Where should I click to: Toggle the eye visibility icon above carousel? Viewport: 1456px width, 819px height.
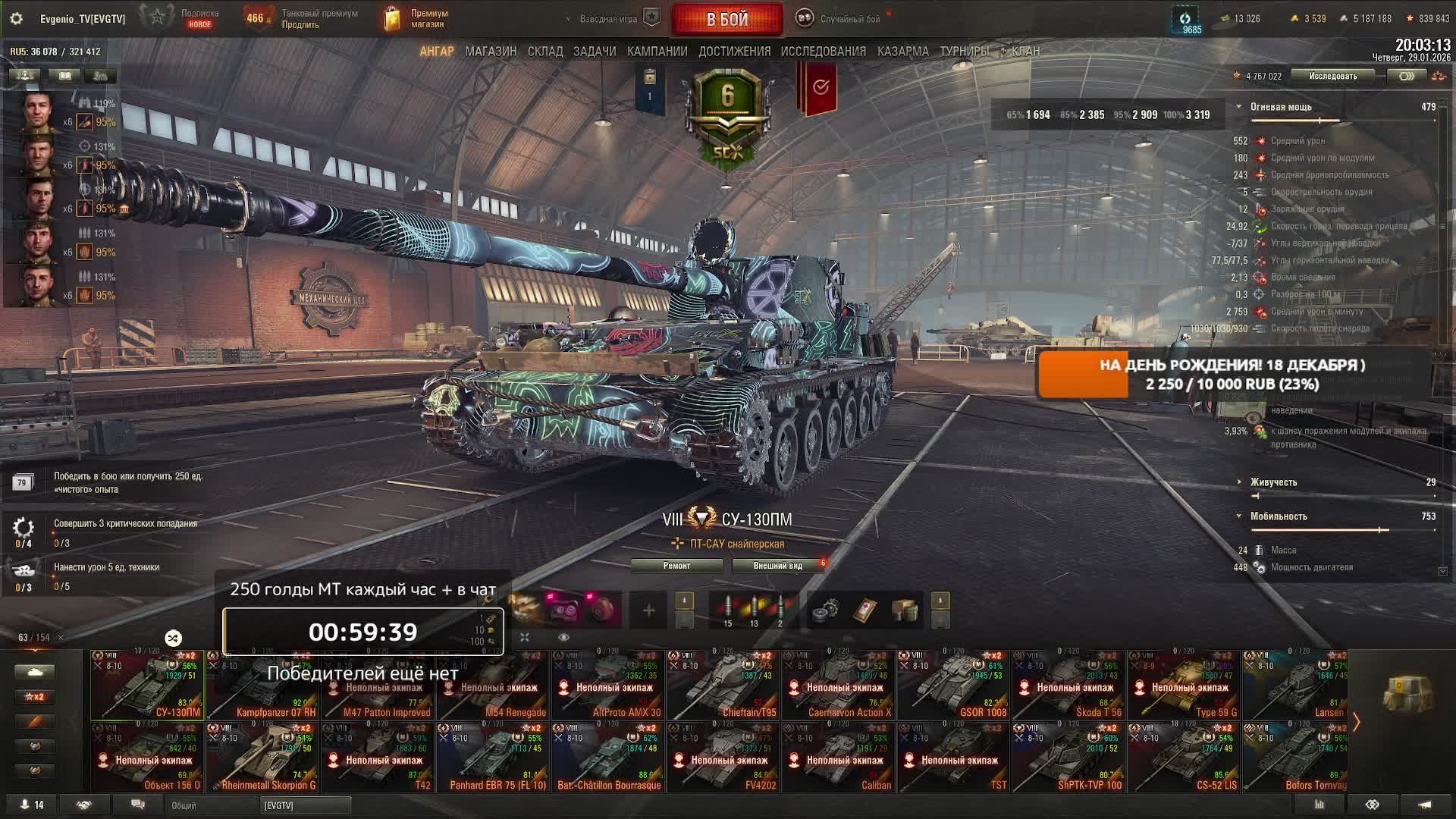(x=563, y=638)
